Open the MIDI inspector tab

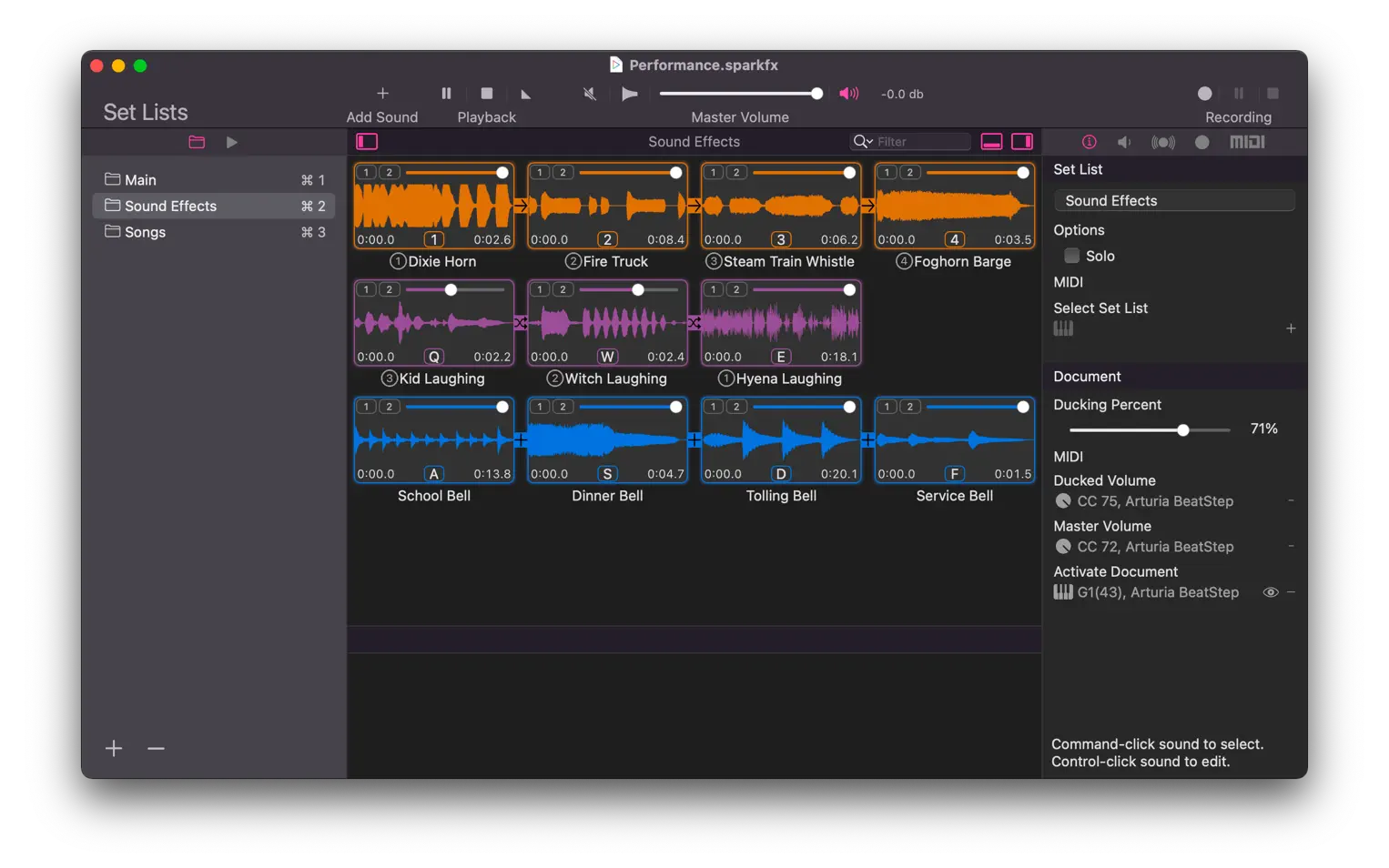tap(1247, 142)
